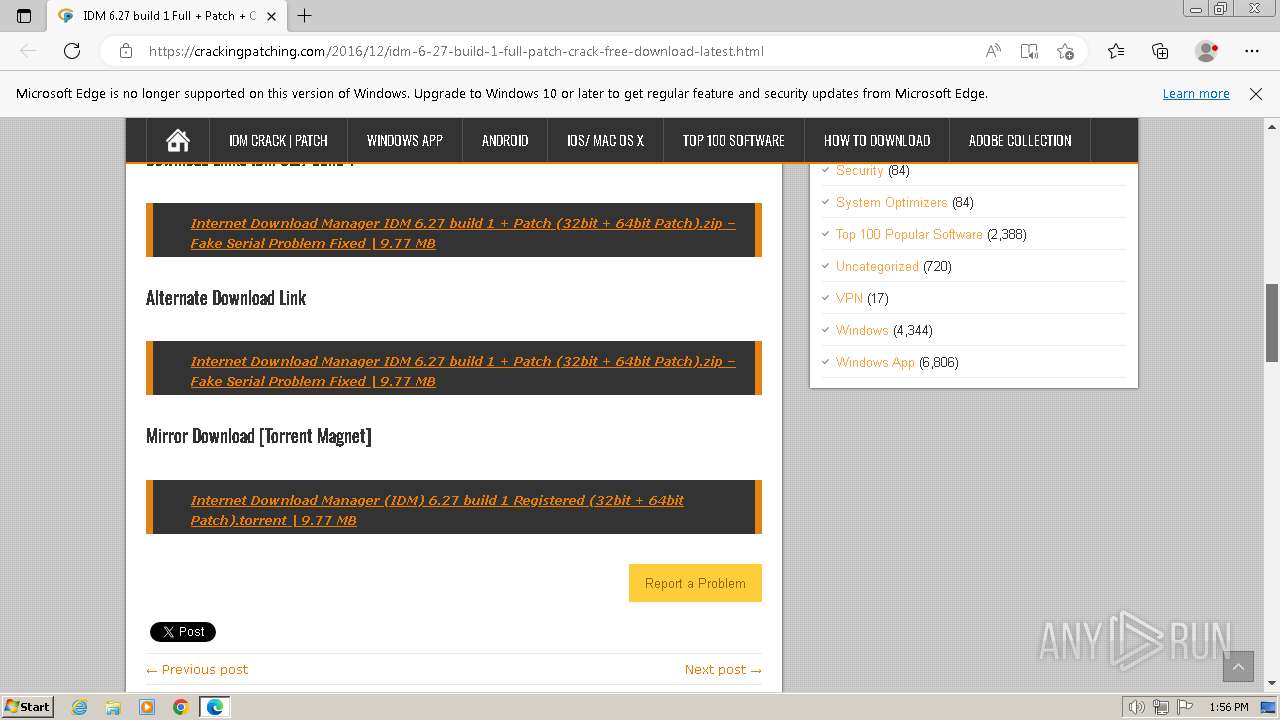Click the back-to-top arrow button

(1238, 667)
